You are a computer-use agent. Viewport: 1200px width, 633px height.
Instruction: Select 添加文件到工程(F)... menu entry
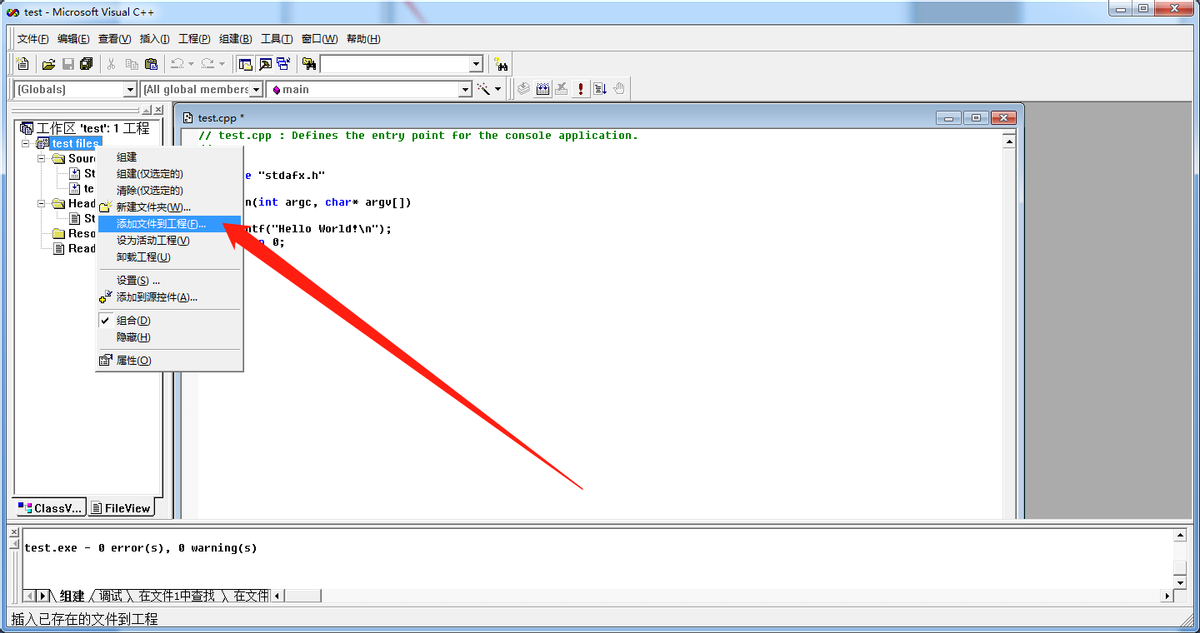click(169, 224)
